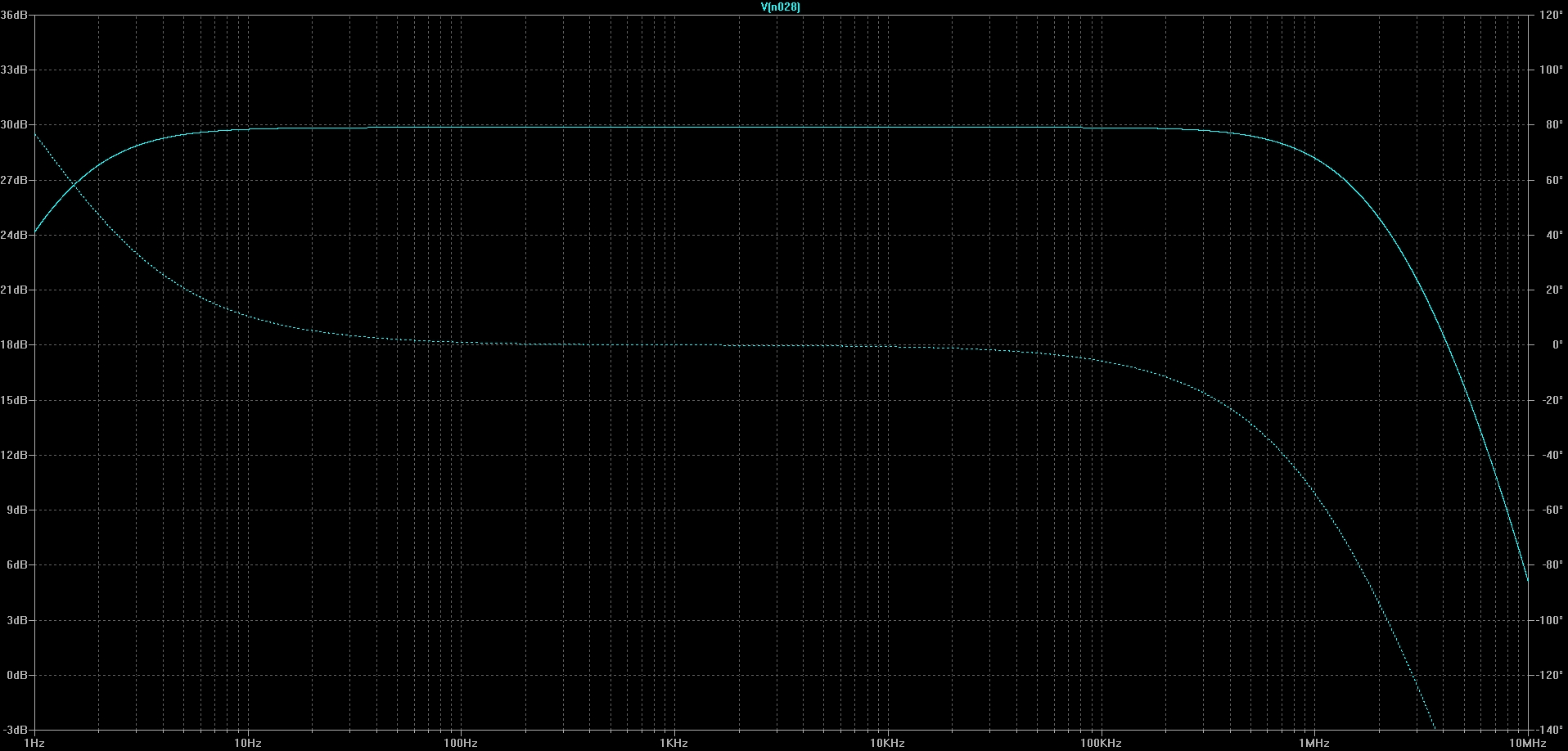Select the 33dB left axis label
The width and height of the screenshot is (1568, 751).
(x=14, y=70)
